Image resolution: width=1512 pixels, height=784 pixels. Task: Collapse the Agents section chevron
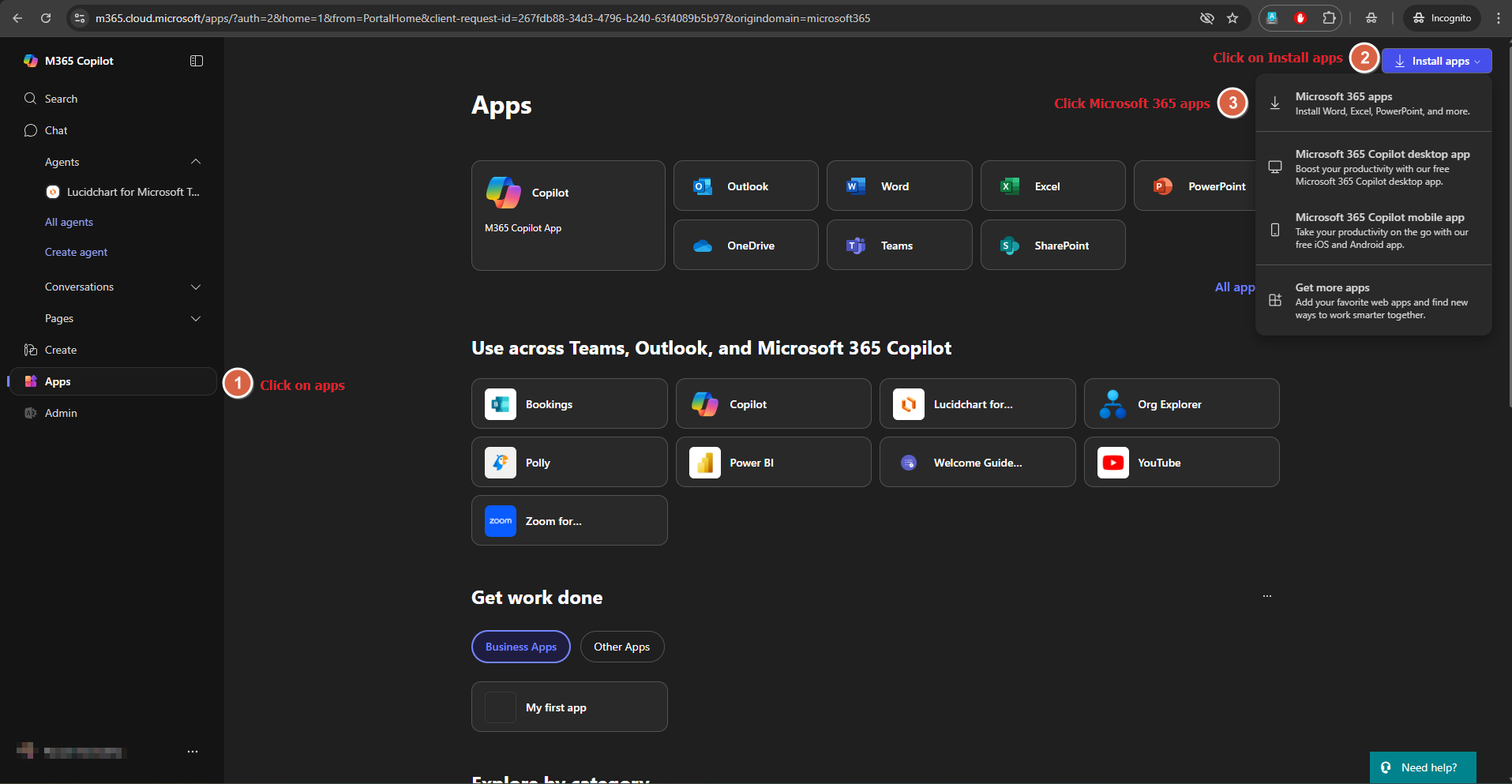[x=196, y=162]
